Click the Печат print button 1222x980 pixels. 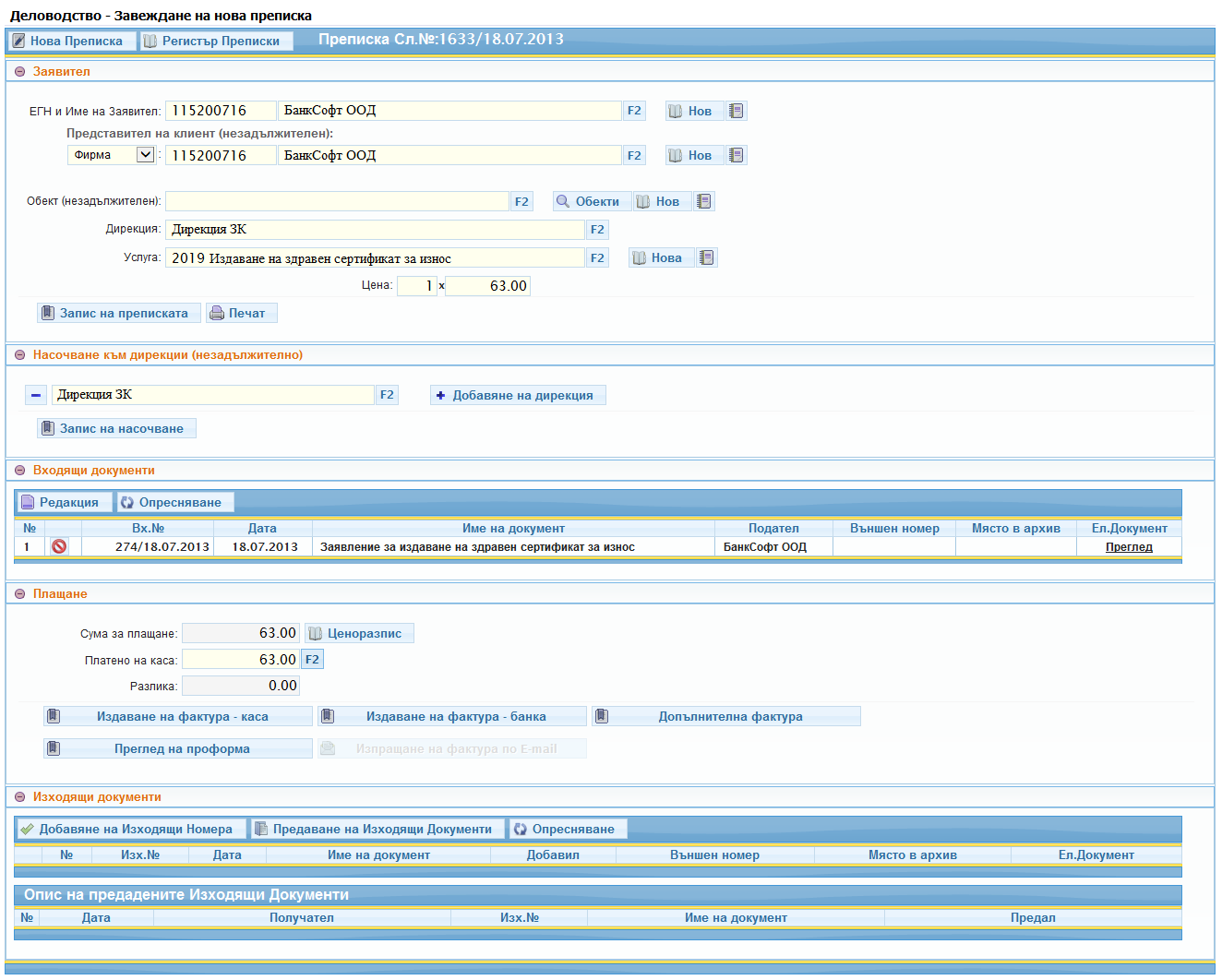242,314
